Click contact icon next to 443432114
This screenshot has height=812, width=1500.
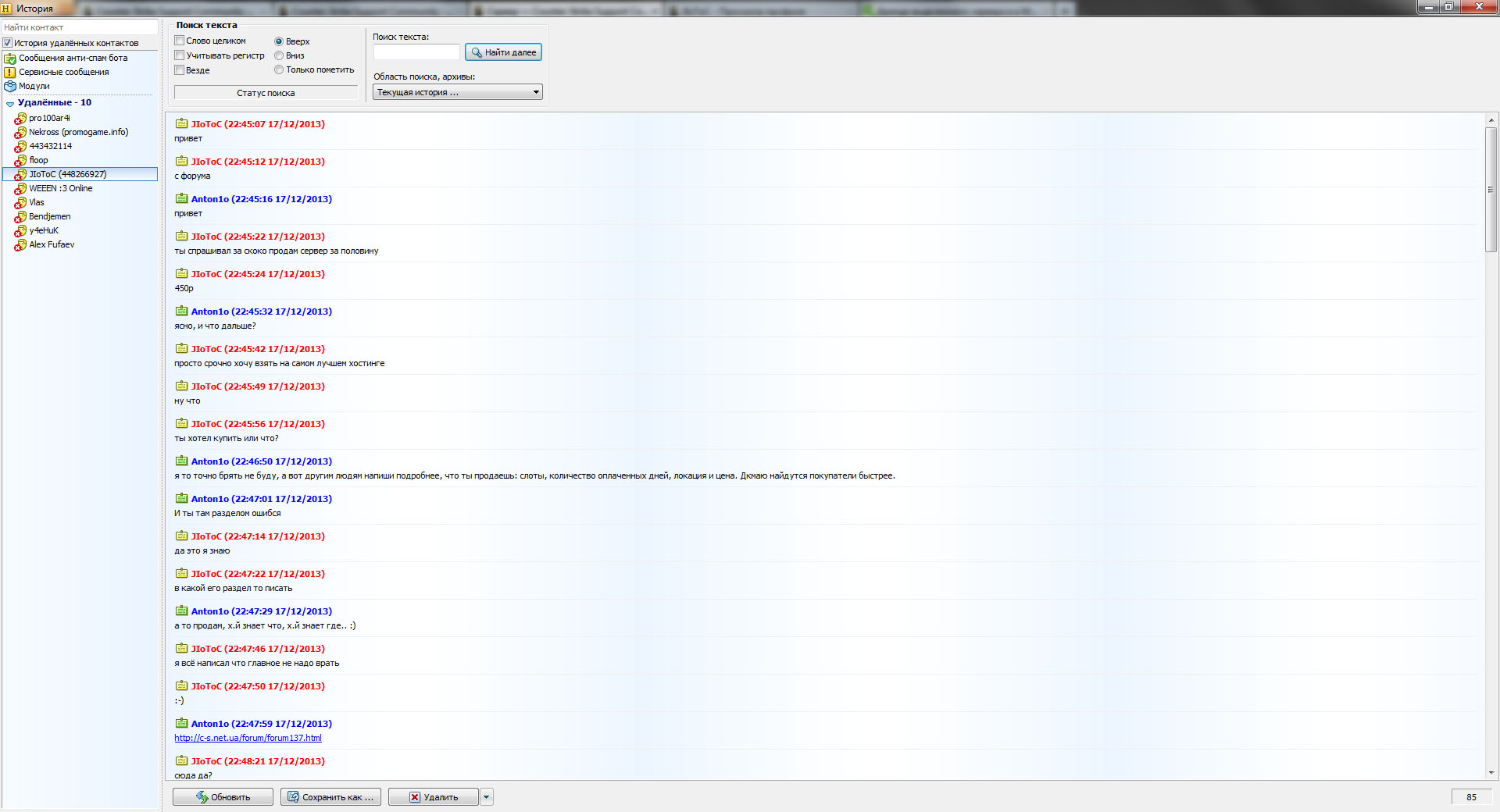coord(20,147)
